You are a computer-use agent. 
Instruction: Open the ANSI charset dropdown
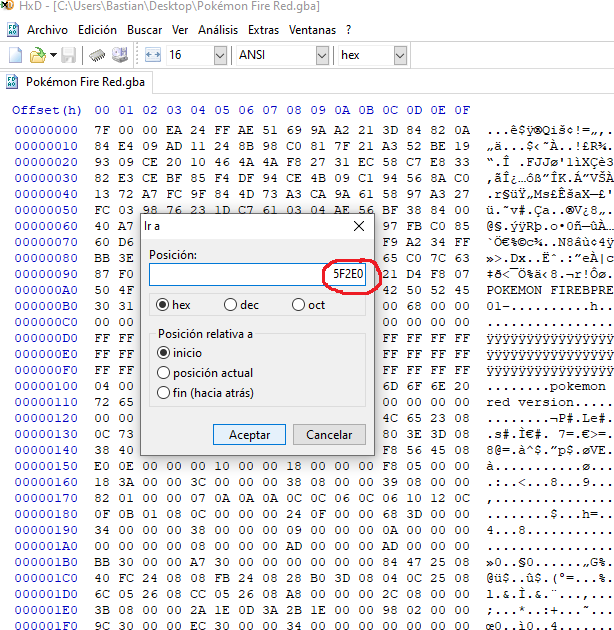point(322,55)
